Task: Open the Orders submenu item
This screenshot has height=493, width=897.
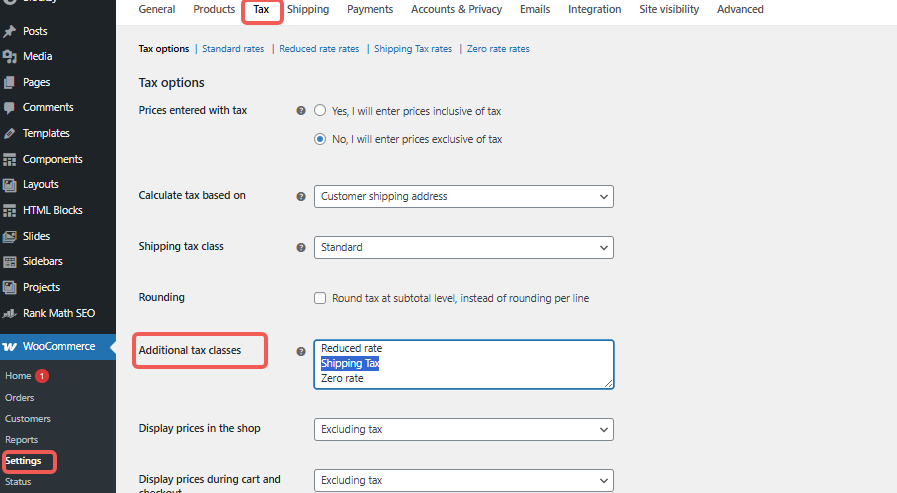Action: 20,397
